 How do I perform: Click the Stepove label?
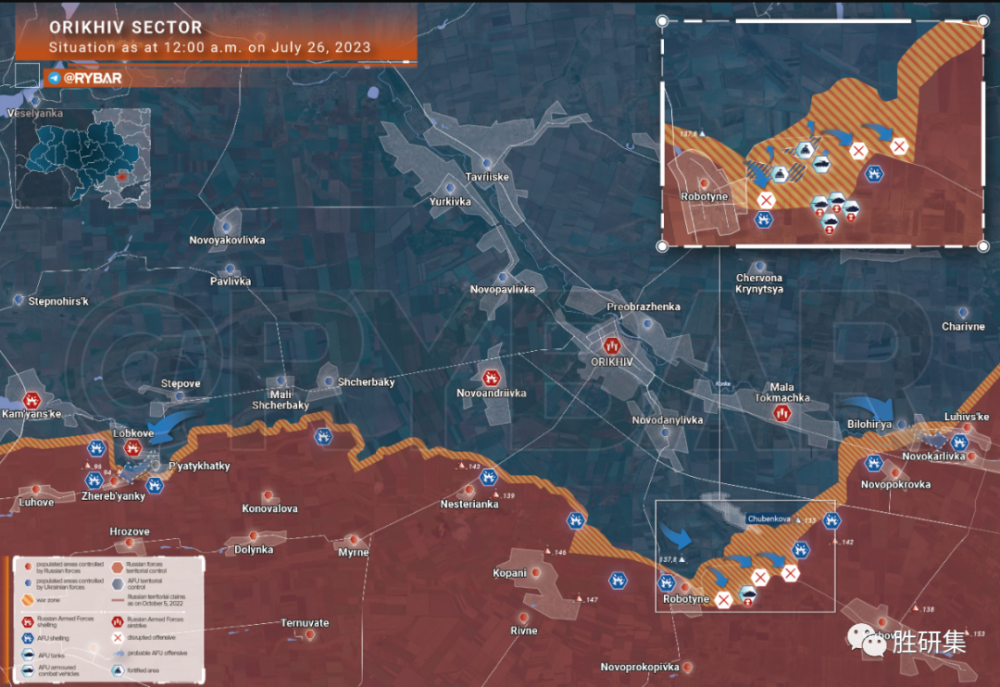pyautogui.click(x=180, y=383)
